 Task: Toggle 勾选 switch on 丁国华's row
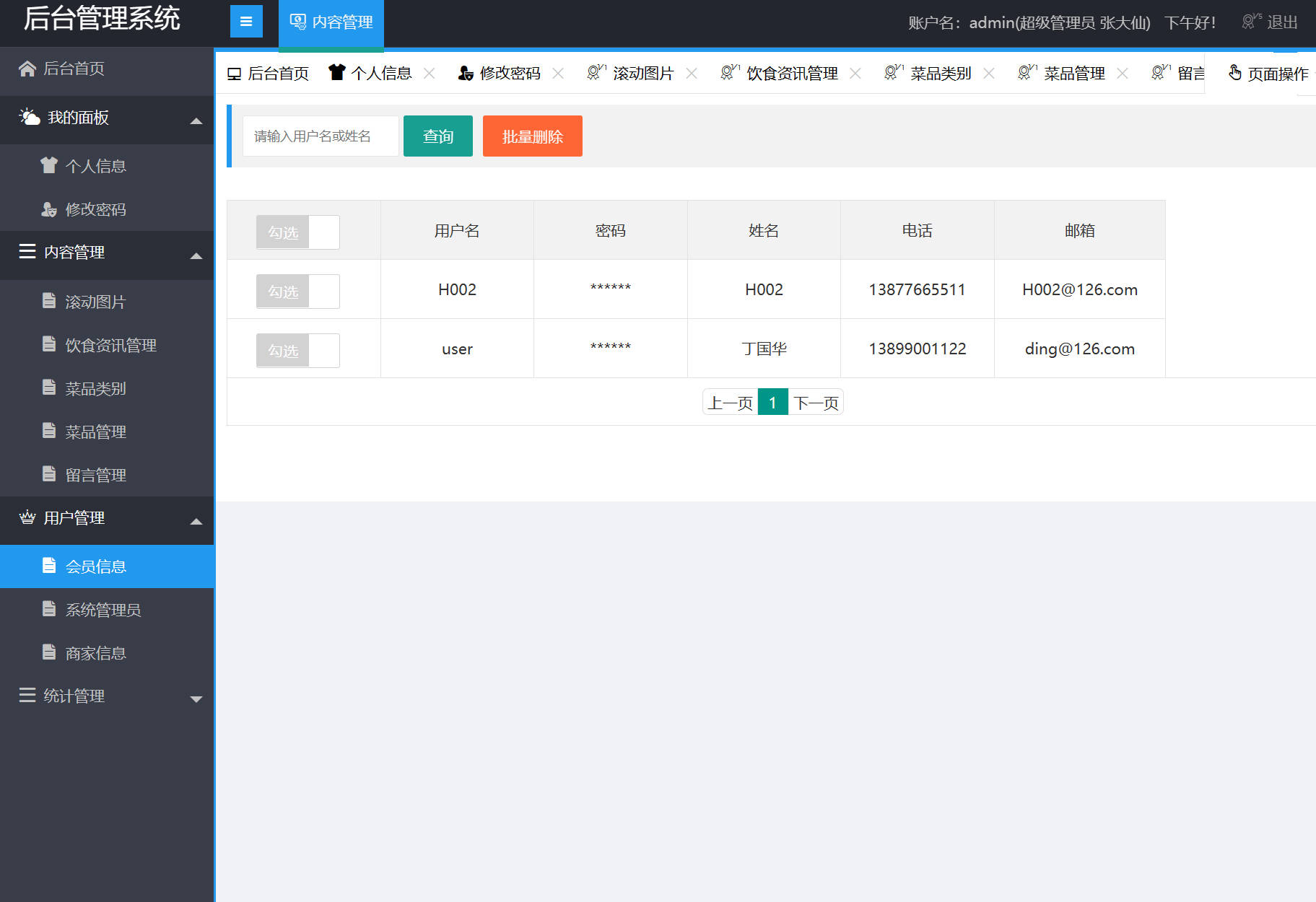tap(297, 350)
